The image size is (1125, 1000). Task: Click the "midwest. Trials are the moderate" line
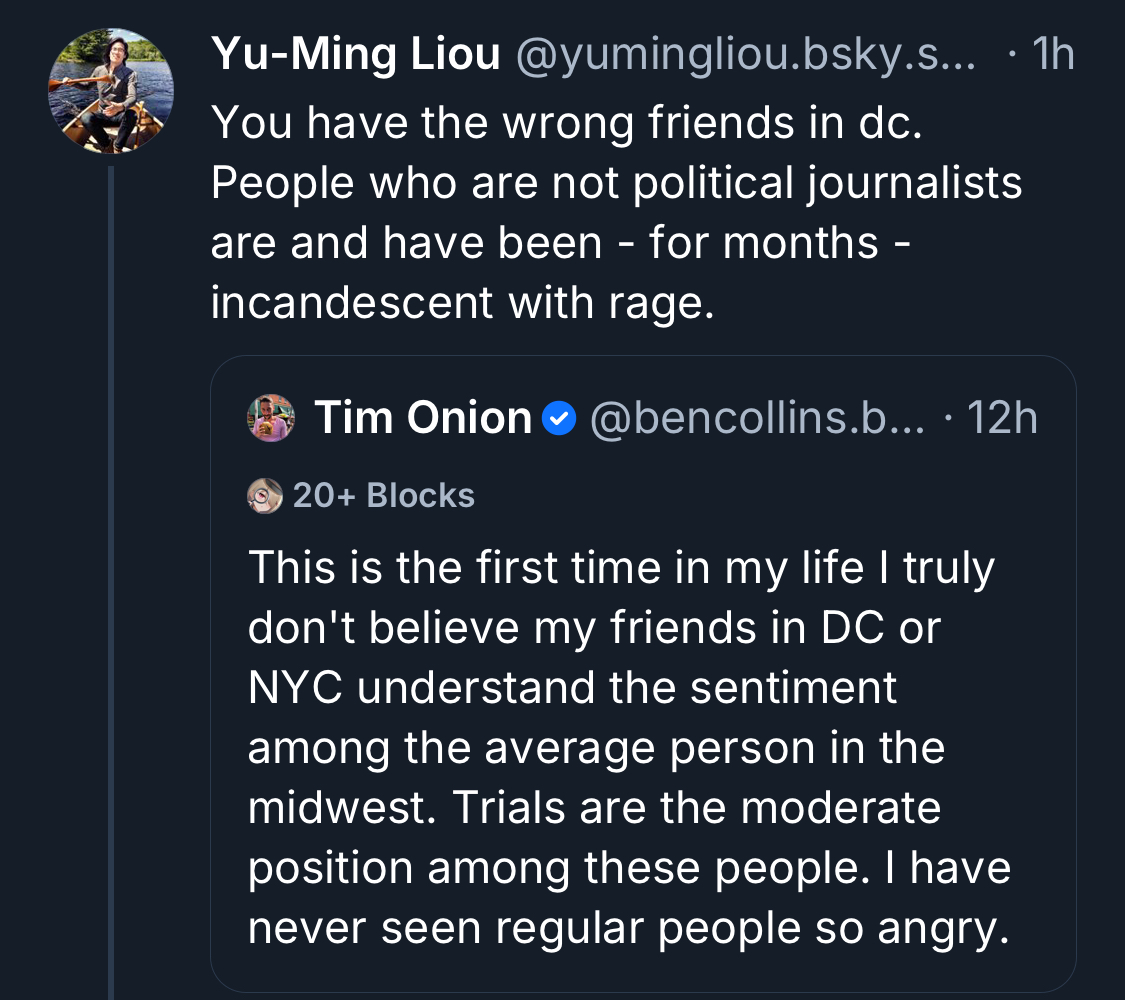(594, 808)
